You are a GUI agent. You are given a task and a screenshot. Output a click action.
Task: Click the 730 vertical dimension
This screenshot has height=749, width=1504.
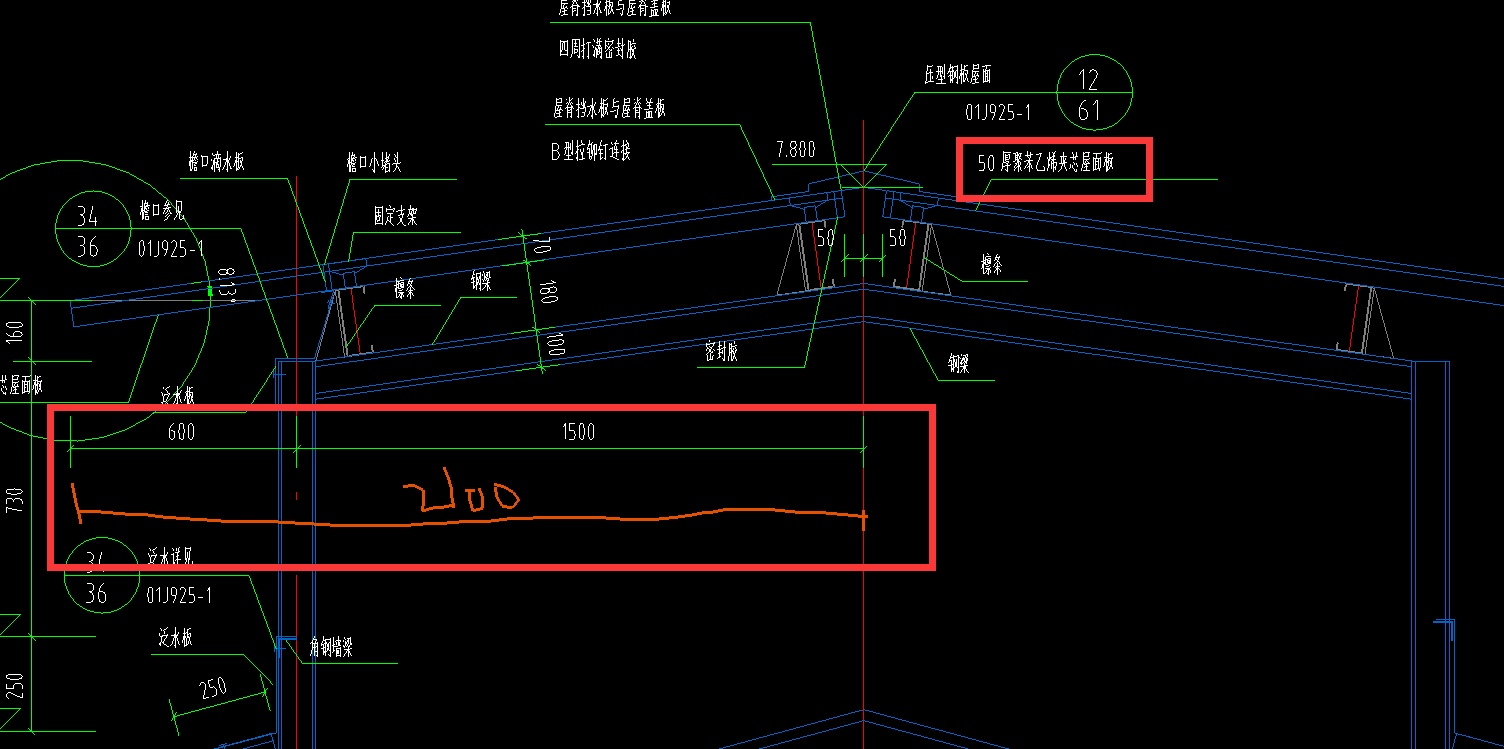coord(14,502)
